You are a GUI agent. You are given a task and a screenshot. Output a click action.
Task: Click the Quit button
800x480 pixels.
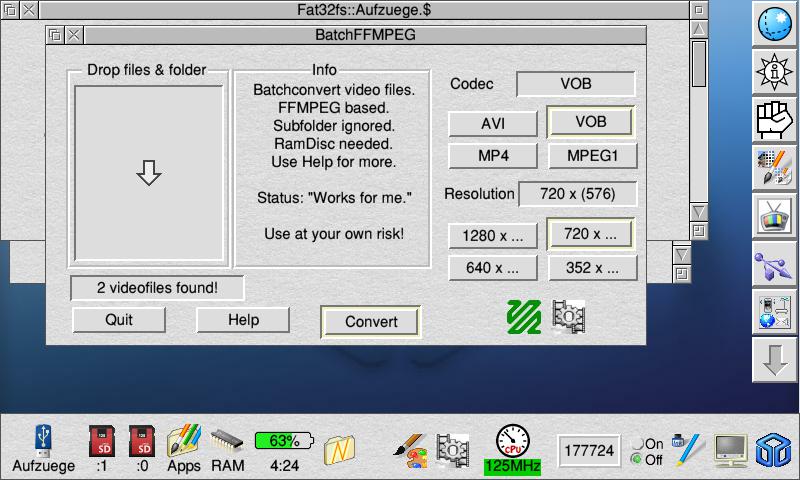[119, 320]
